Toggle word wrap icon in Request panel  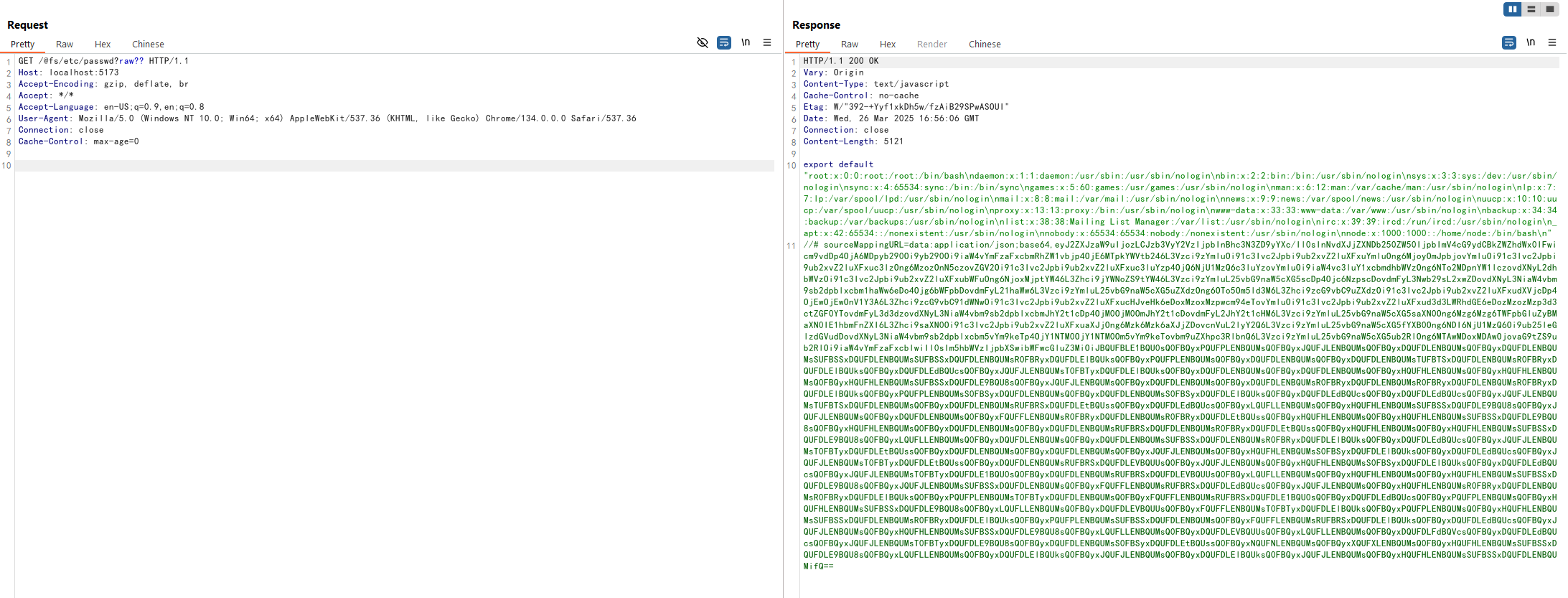(724, 43)
